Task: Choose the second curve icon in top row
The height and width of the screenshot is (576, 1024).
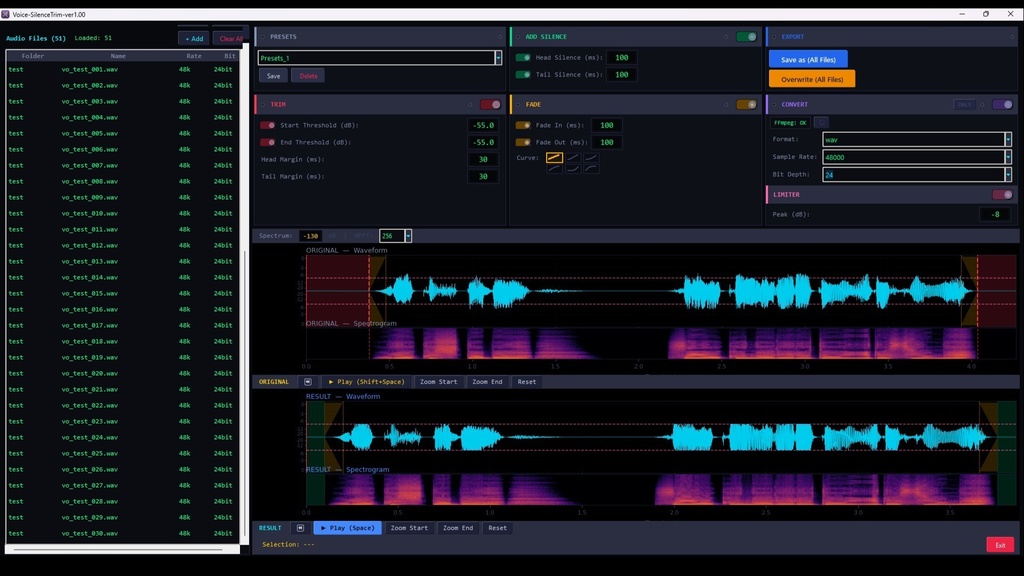Action: tap(573, 157)
